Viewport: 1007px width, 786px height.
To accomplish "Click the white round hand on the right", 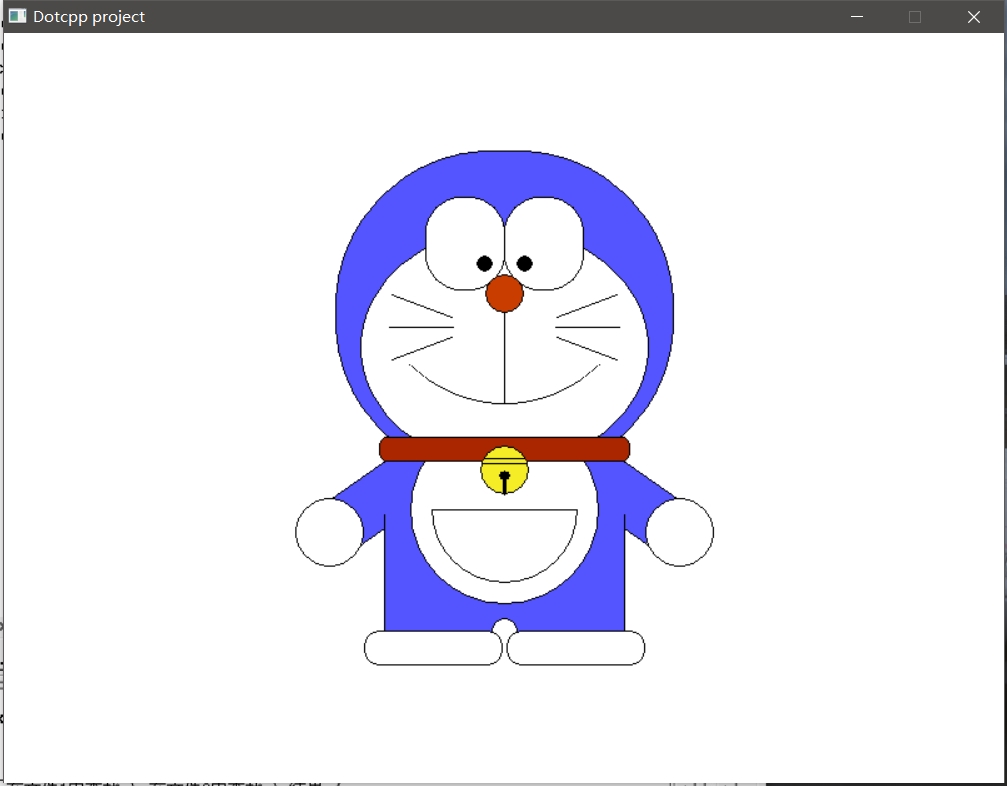I will click(680, 532).
